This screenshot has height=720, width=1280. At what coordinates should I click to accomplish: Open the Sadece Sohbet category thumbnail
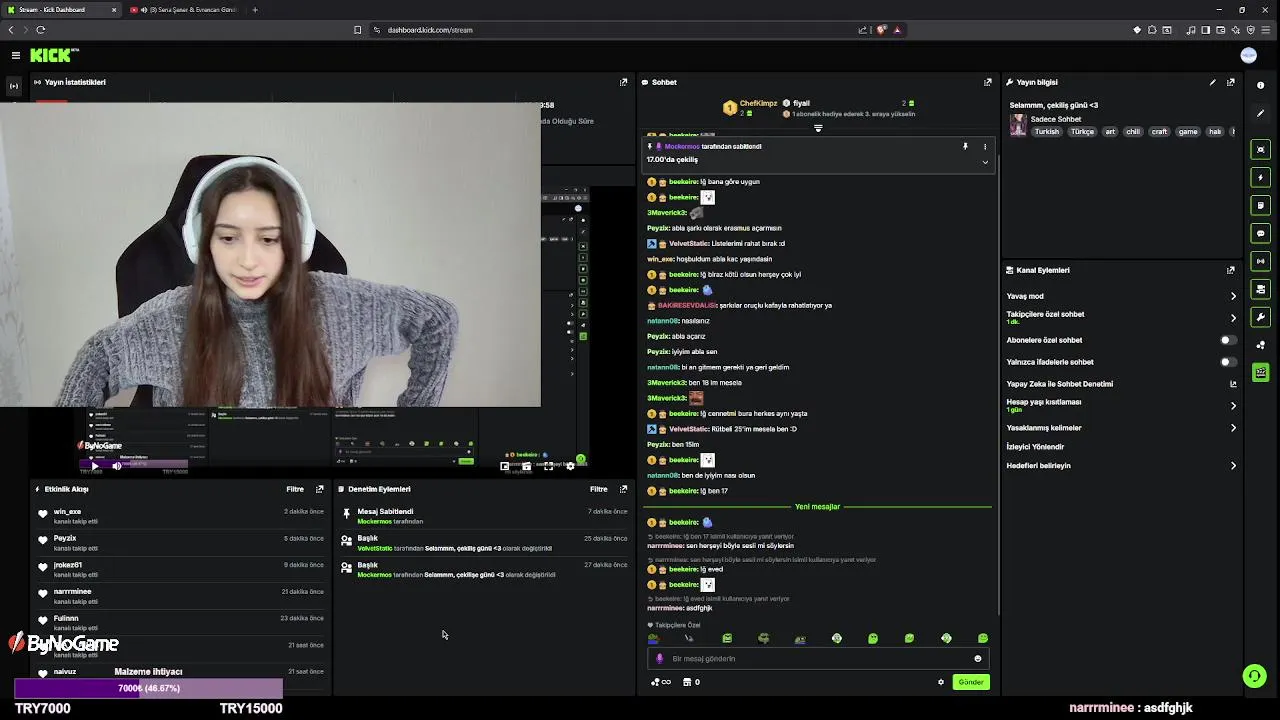click(x=1018, y=125)
